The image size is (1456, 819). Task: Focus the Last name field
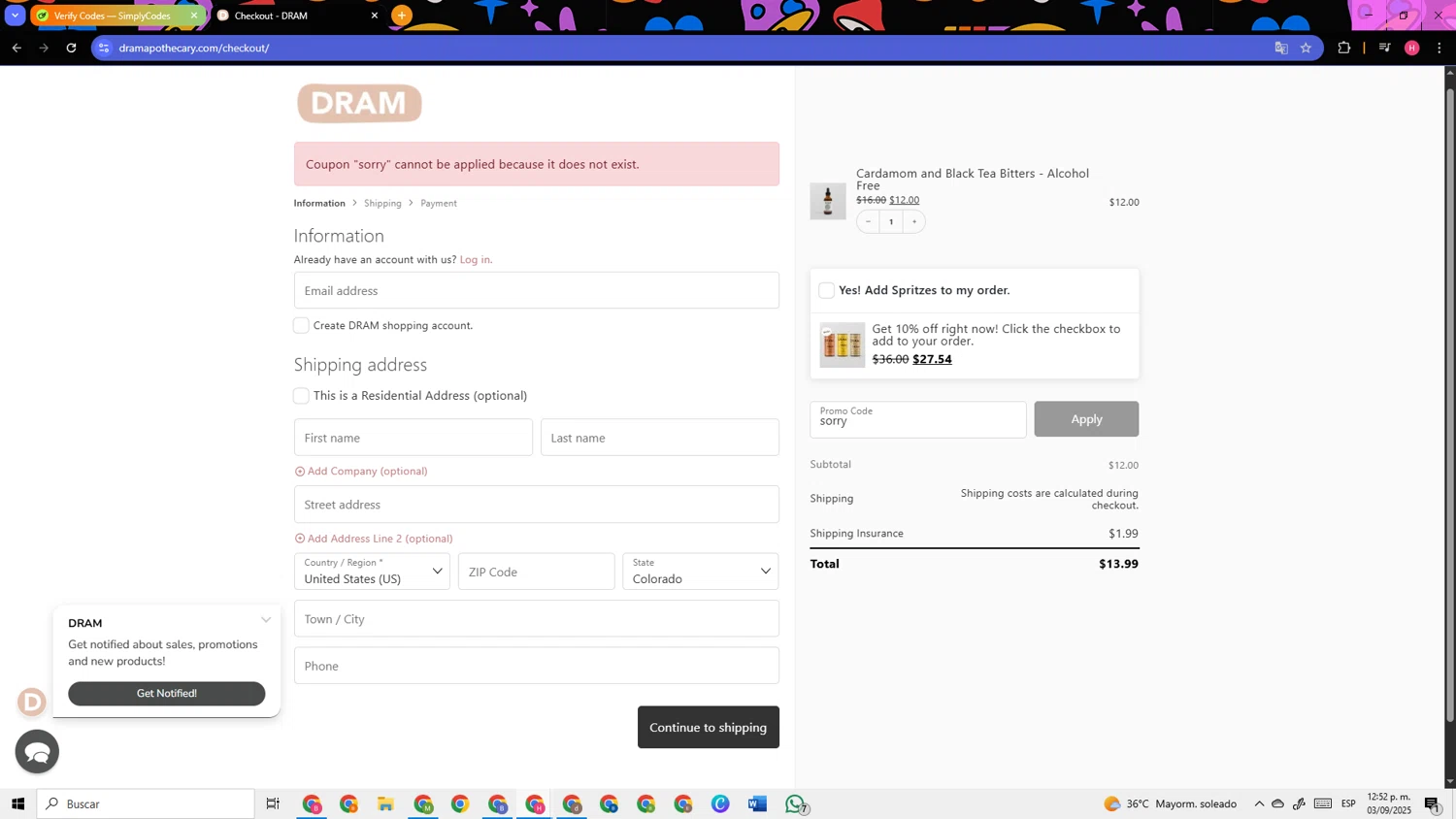pyautogui.click(x=660, y=438)
